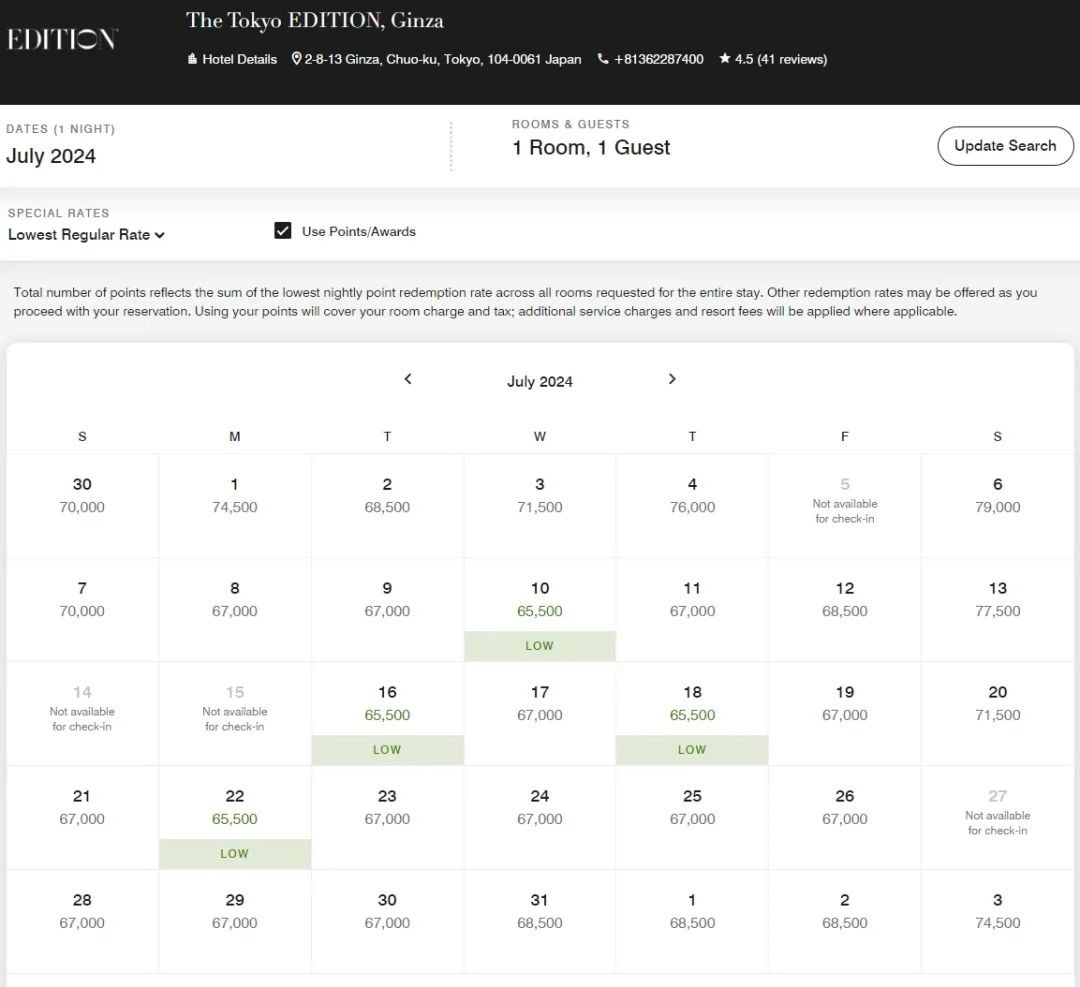Choose July 18 marked LOW
The height and width of the screenshot is (987, 1080).
(692, 705)
